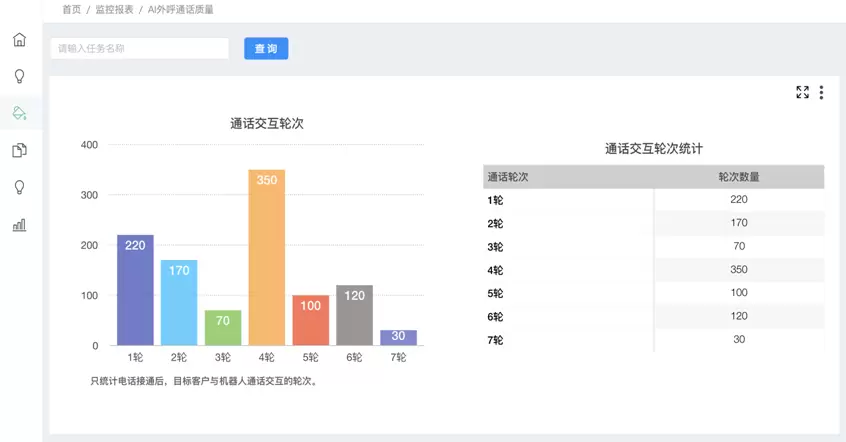This screenshot has height=442, width=846.
Task: Click the green 3轮 bar labeled 70
Action: point(223,328)
